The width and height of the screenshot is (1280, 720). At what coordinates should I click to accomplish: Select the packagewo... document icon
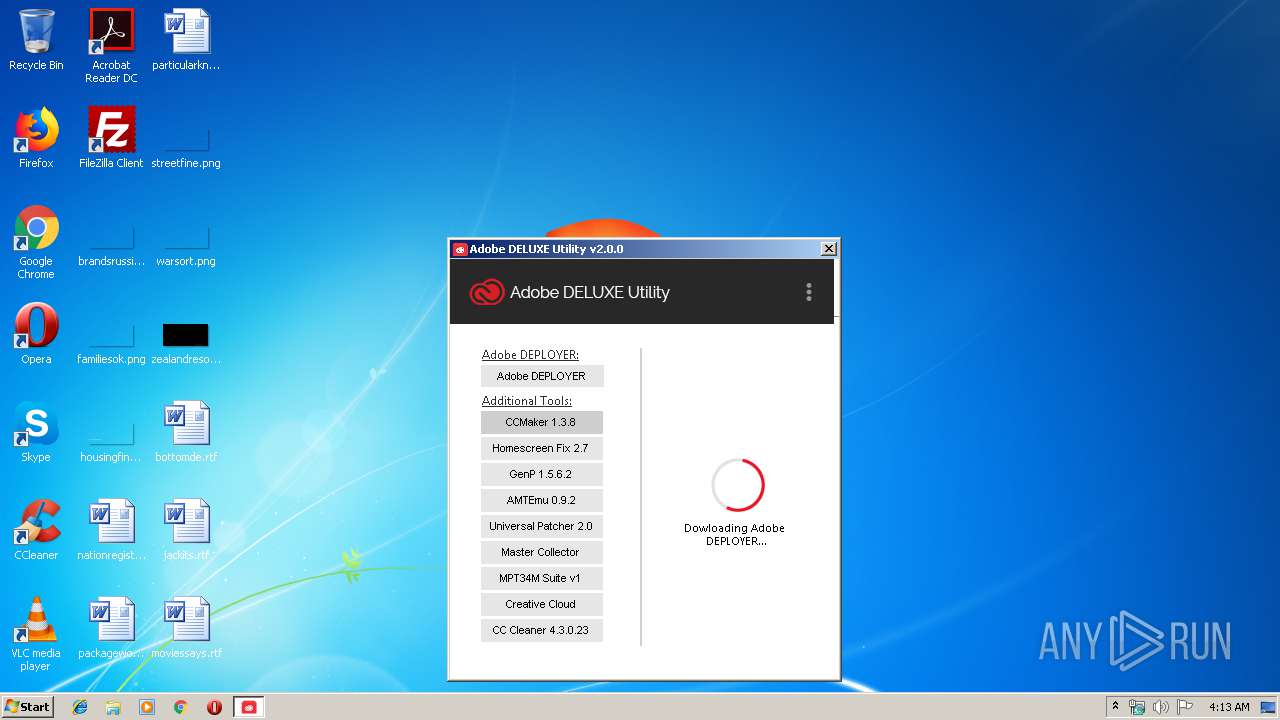111,628
